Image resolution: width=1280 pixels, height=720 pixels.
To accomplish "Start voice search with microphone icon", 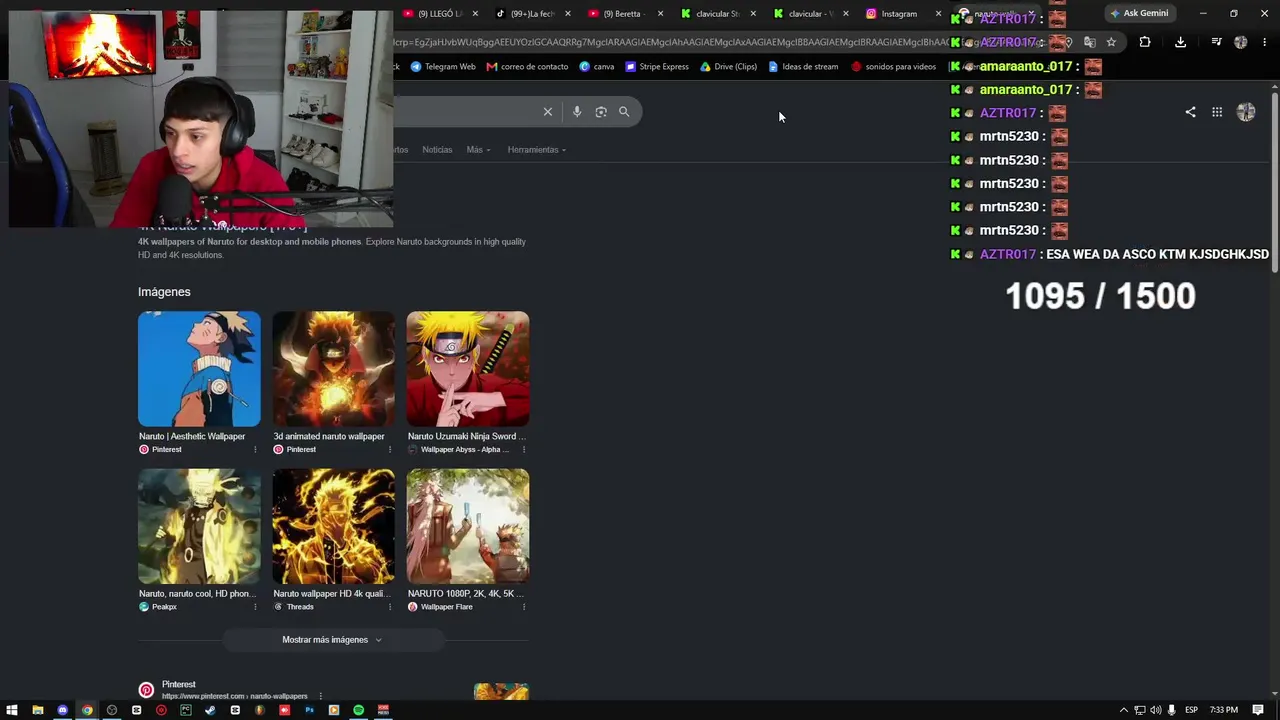I will [577, 112].
